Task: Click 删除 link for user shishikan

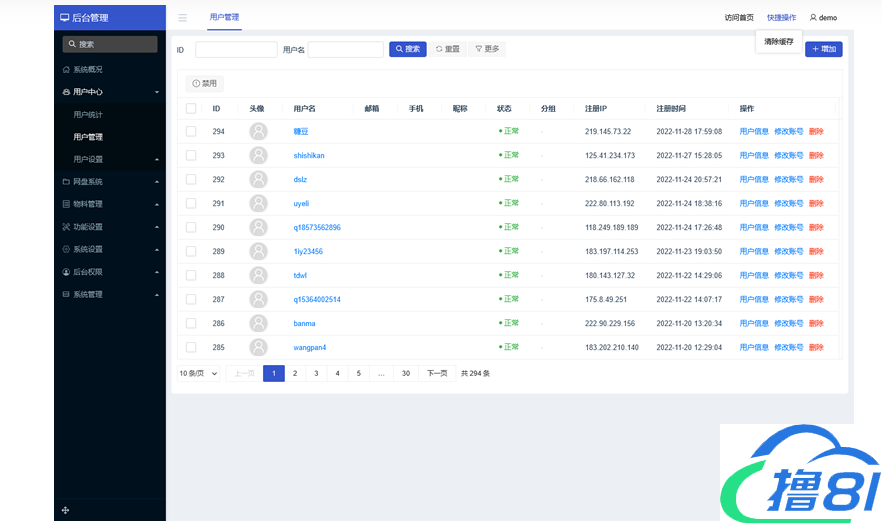Action: click(816, 155)
